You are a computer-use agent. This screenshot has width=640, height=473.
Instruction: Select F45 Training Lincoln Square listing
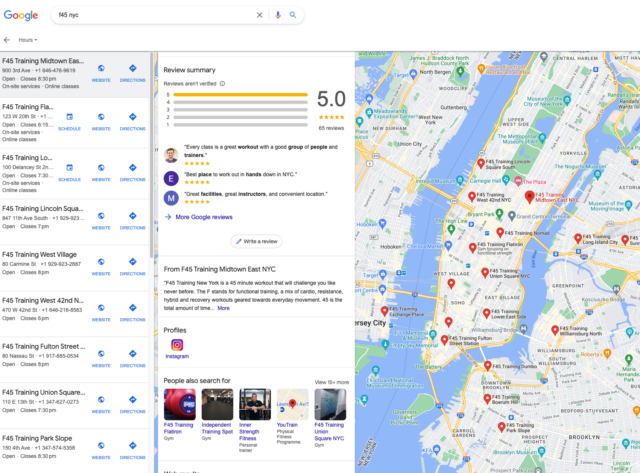(44, 208)
